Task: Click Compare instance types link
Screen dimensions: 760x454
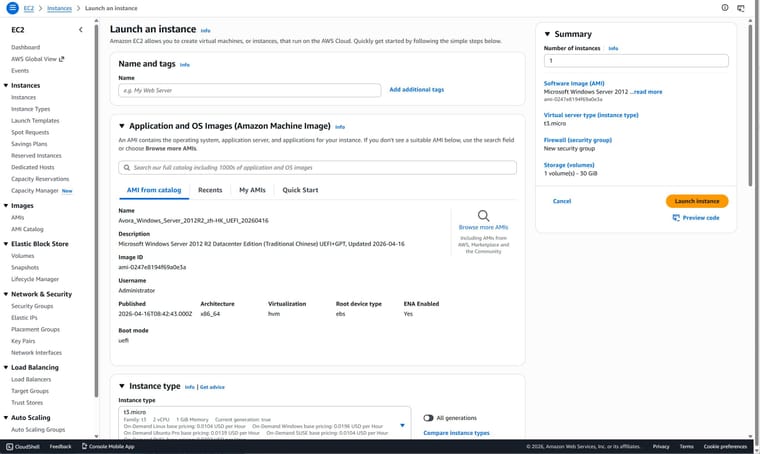Action: (456, 433)
